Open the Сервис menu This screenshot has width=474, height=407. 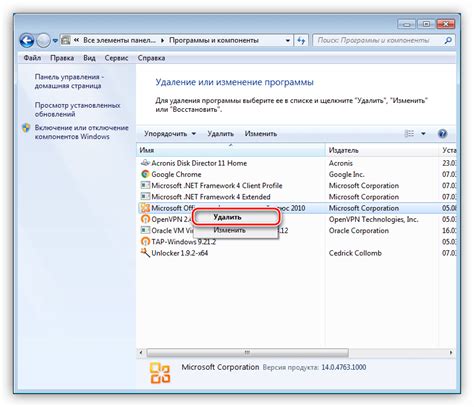tap(116, 58)
